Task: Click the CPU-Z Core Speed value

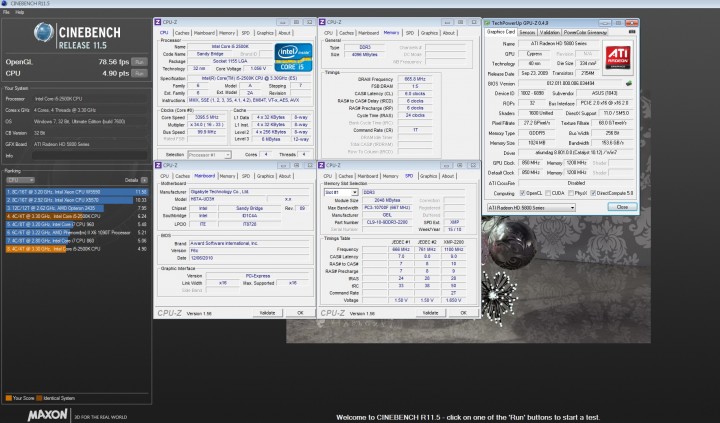Action: pyautogui.click(x=207, y=118)
